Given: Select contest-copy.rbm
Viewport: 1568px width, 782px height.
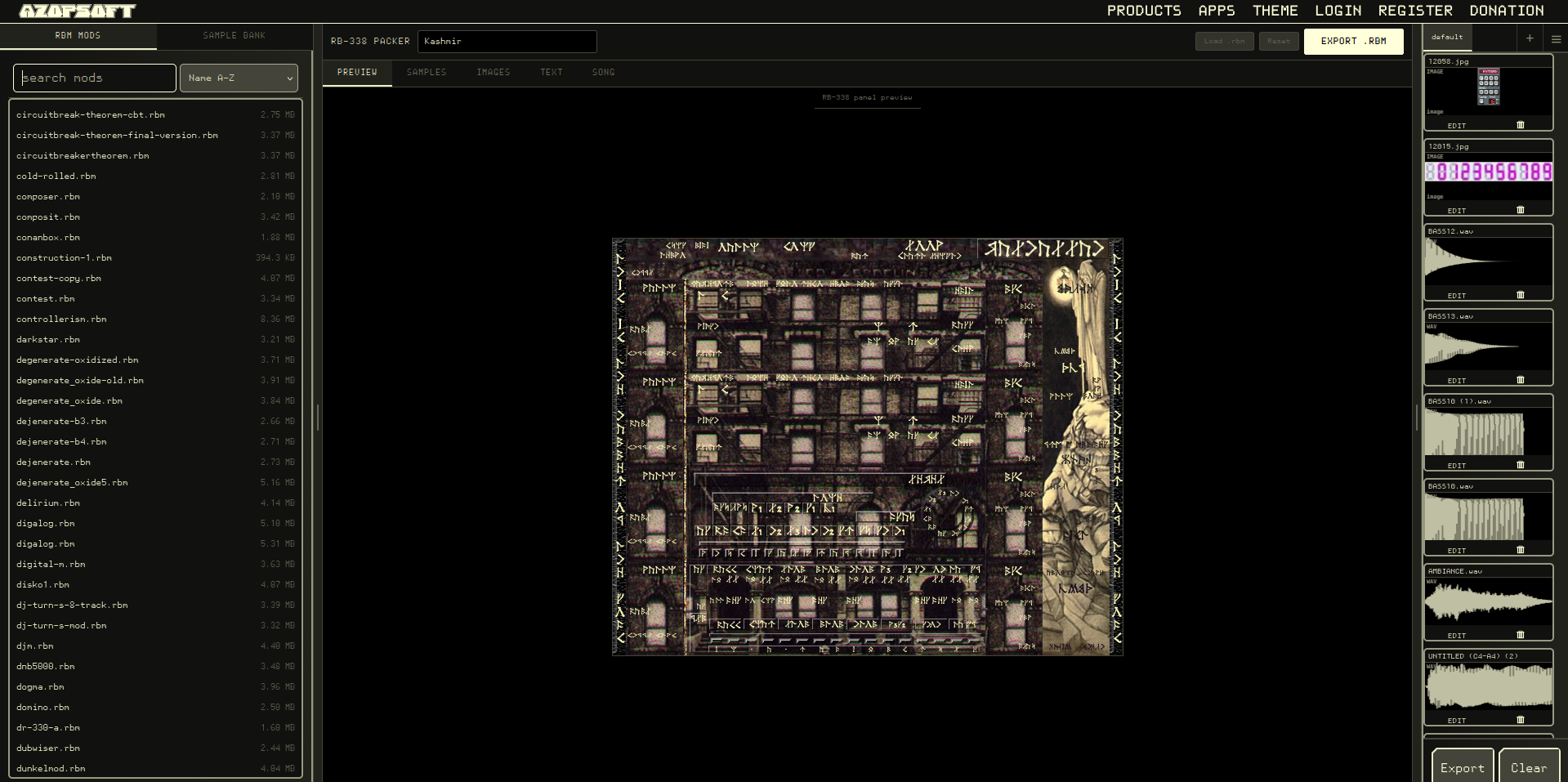Looking at the screenshot, I should click(x=155, y=279).
